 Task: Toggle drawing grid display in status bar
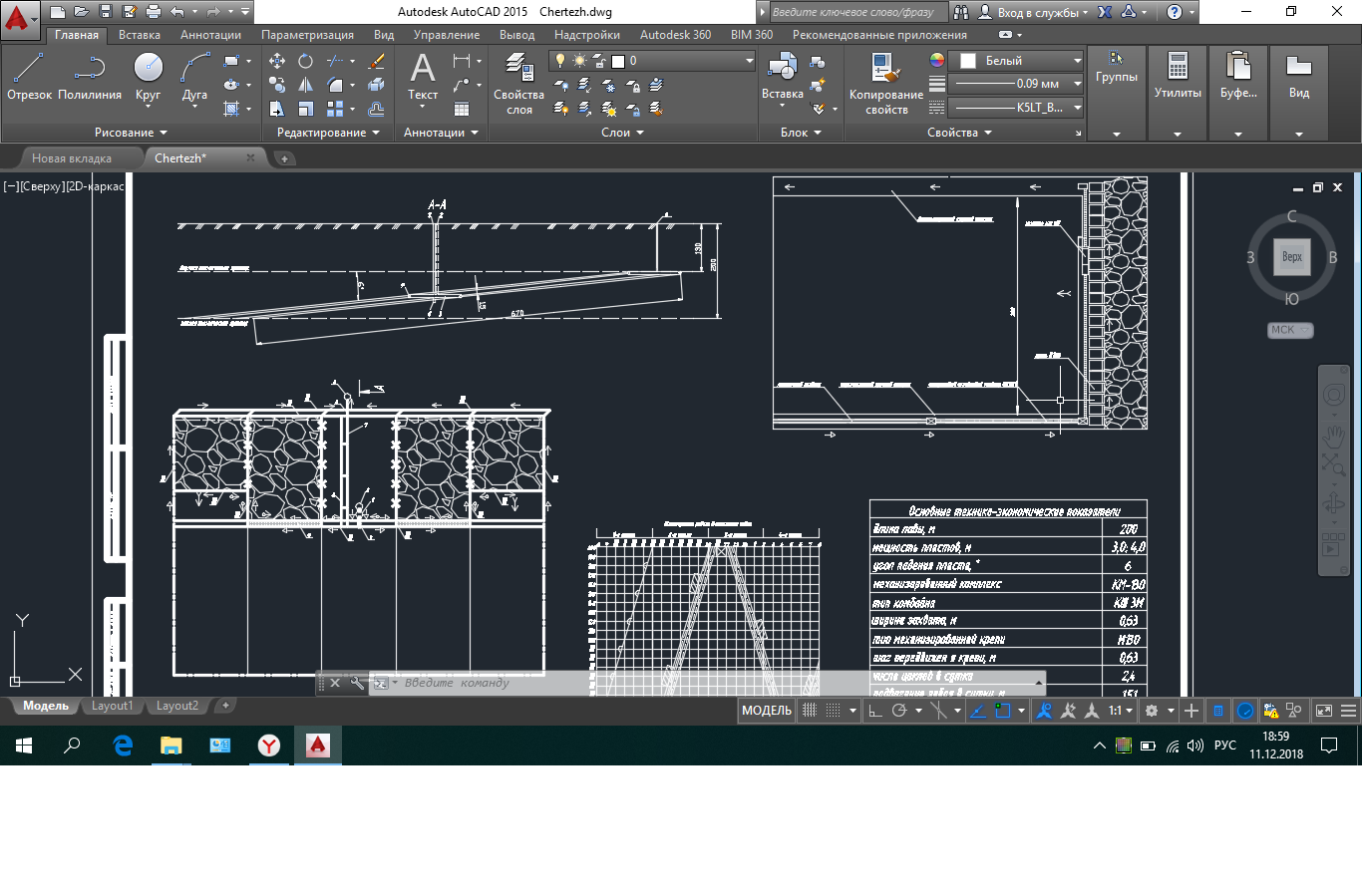coord(810,711)
